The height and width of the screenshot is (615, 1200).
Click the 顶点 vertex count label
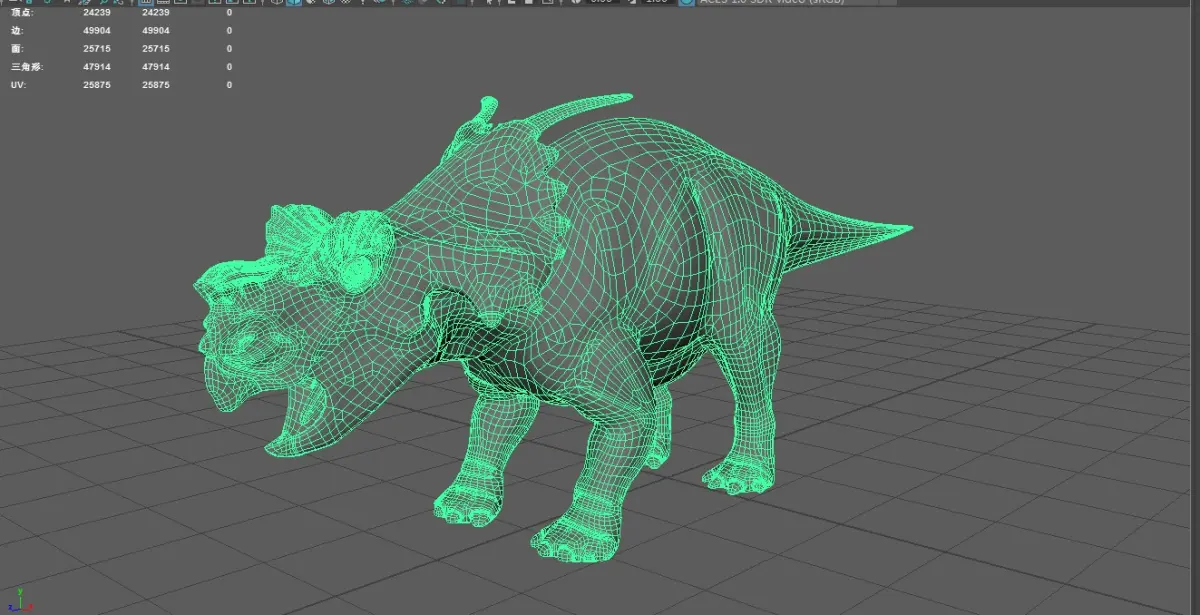pyautogui.click(x=22, y=13)
